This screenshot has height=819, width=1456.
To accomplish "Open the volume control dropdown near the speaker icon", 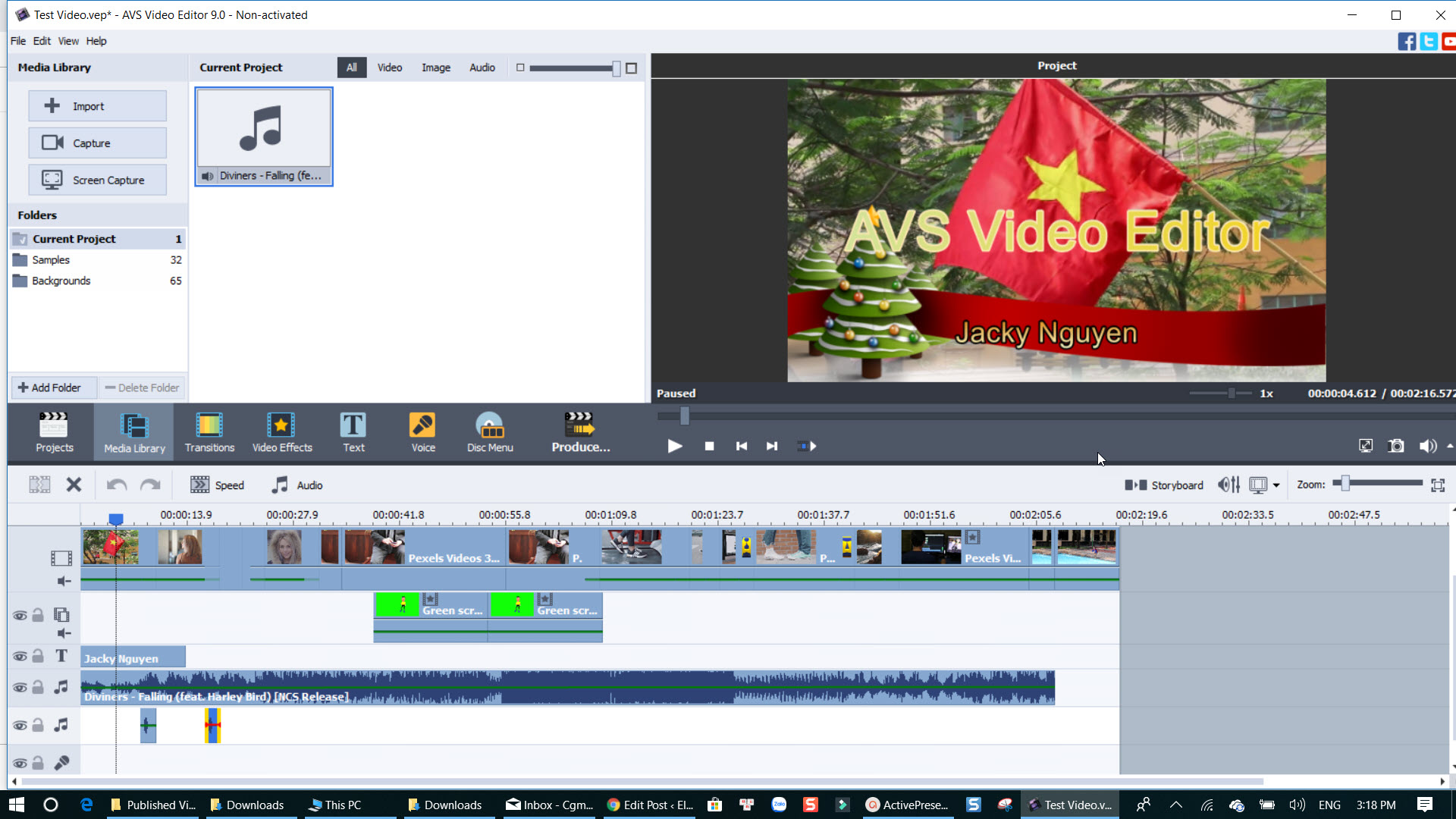I will [x=1449, y=447].
